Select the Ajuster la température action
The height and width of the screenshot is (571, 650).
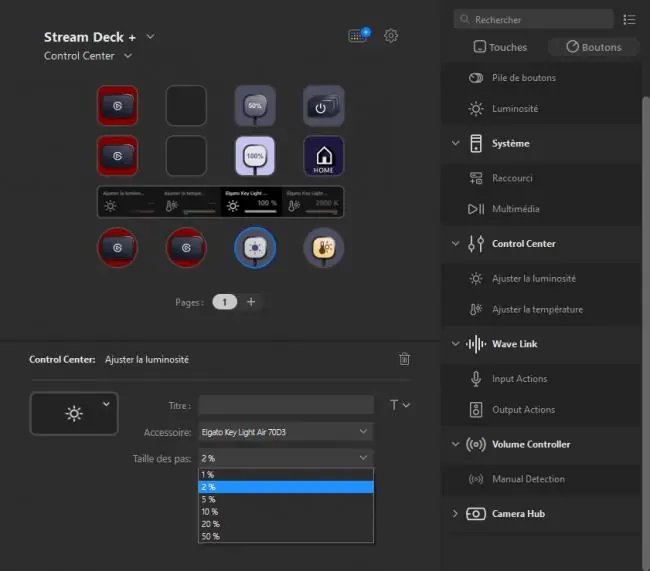point(541,309)
